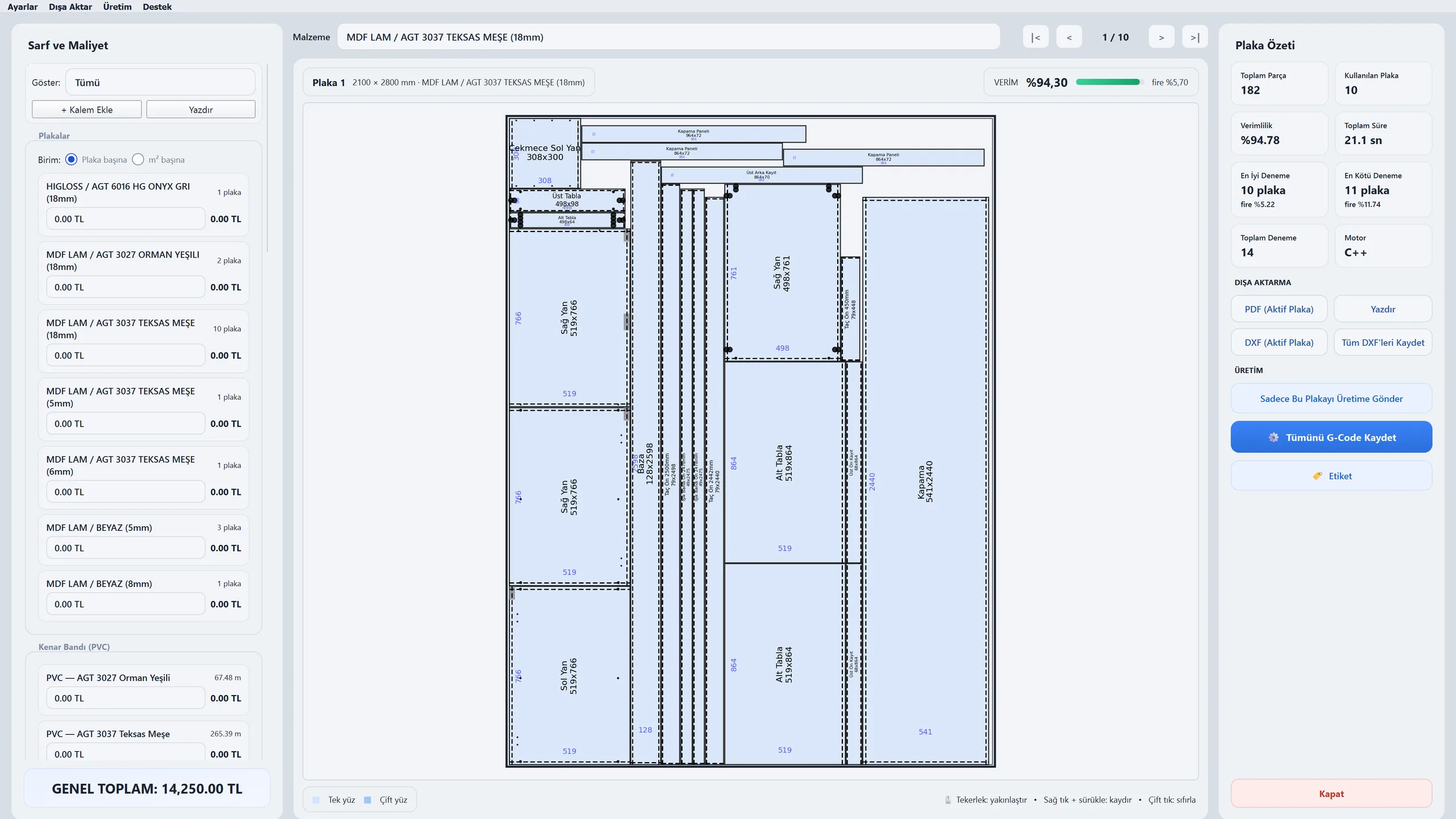Select the Plaka başına radio button
The image size is (1456, 819).
[71, 159]
